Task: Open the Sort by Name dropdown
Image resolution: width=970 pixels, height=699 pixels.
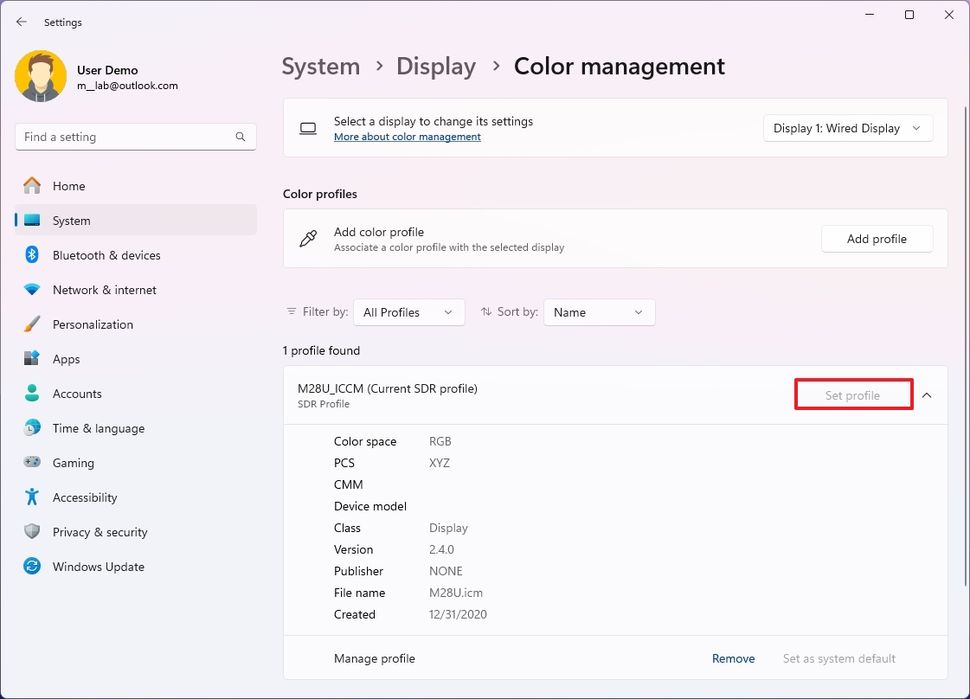Action: coord(598,312)
